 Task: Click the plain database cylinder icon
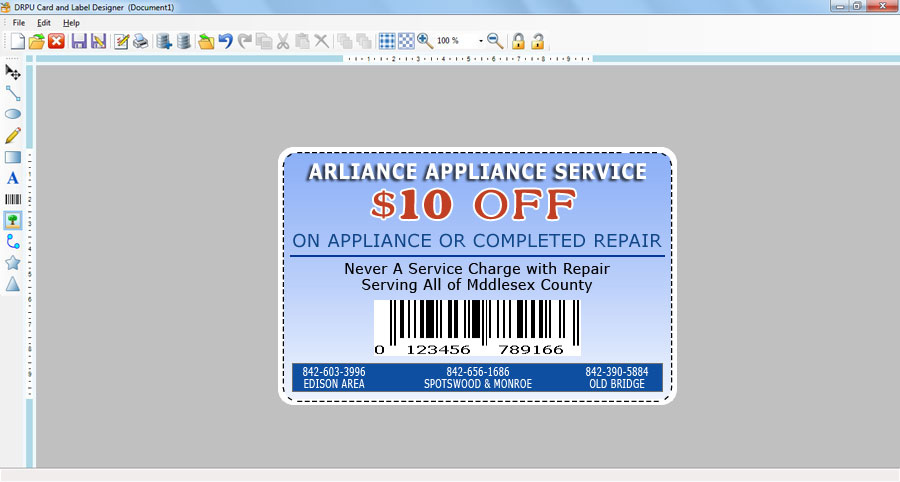pos(184,41)
